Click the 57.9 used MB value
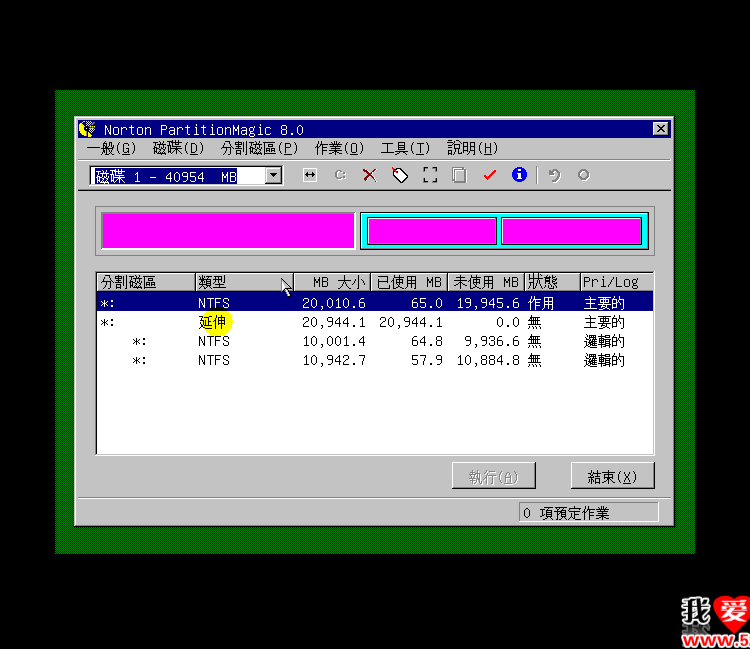 [x=427, y=361]
